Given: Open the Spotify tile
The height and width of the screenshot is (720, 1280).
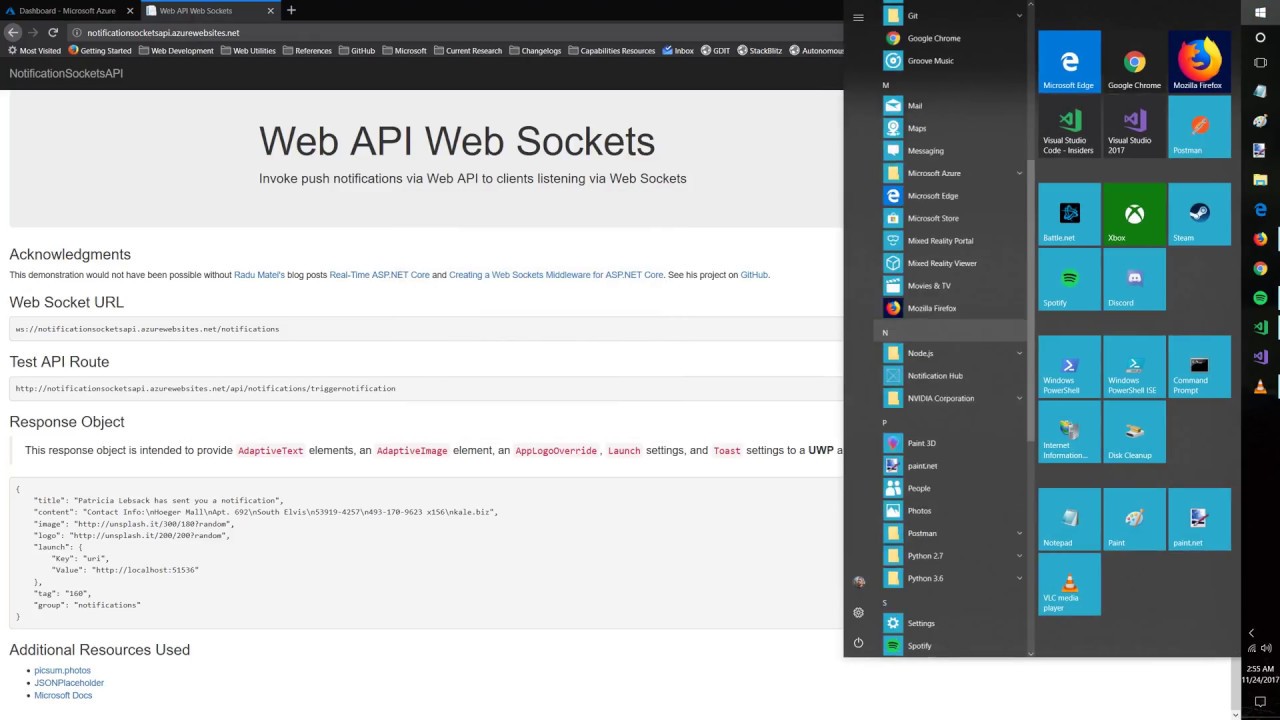Looking at the screenshot, I should click(x=1069, y=279).
